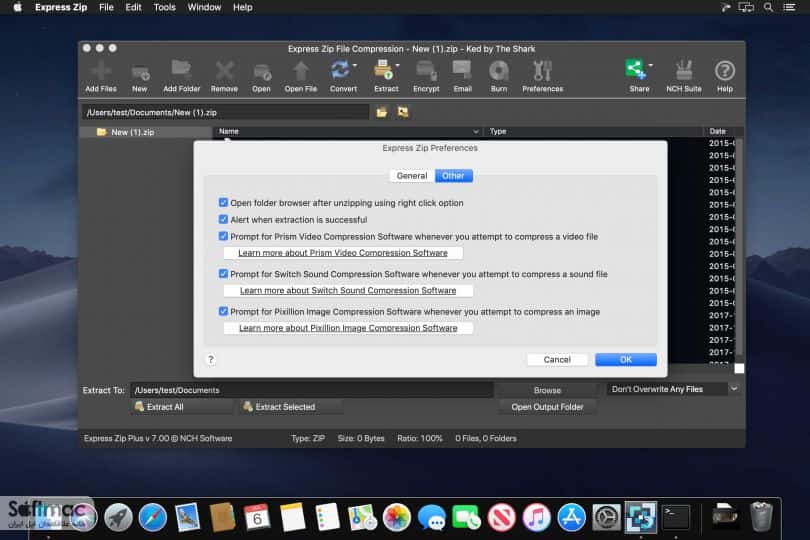
Task: Toggle Prompt for Switch Sound Compression checkbox
Action: point(223,274)
